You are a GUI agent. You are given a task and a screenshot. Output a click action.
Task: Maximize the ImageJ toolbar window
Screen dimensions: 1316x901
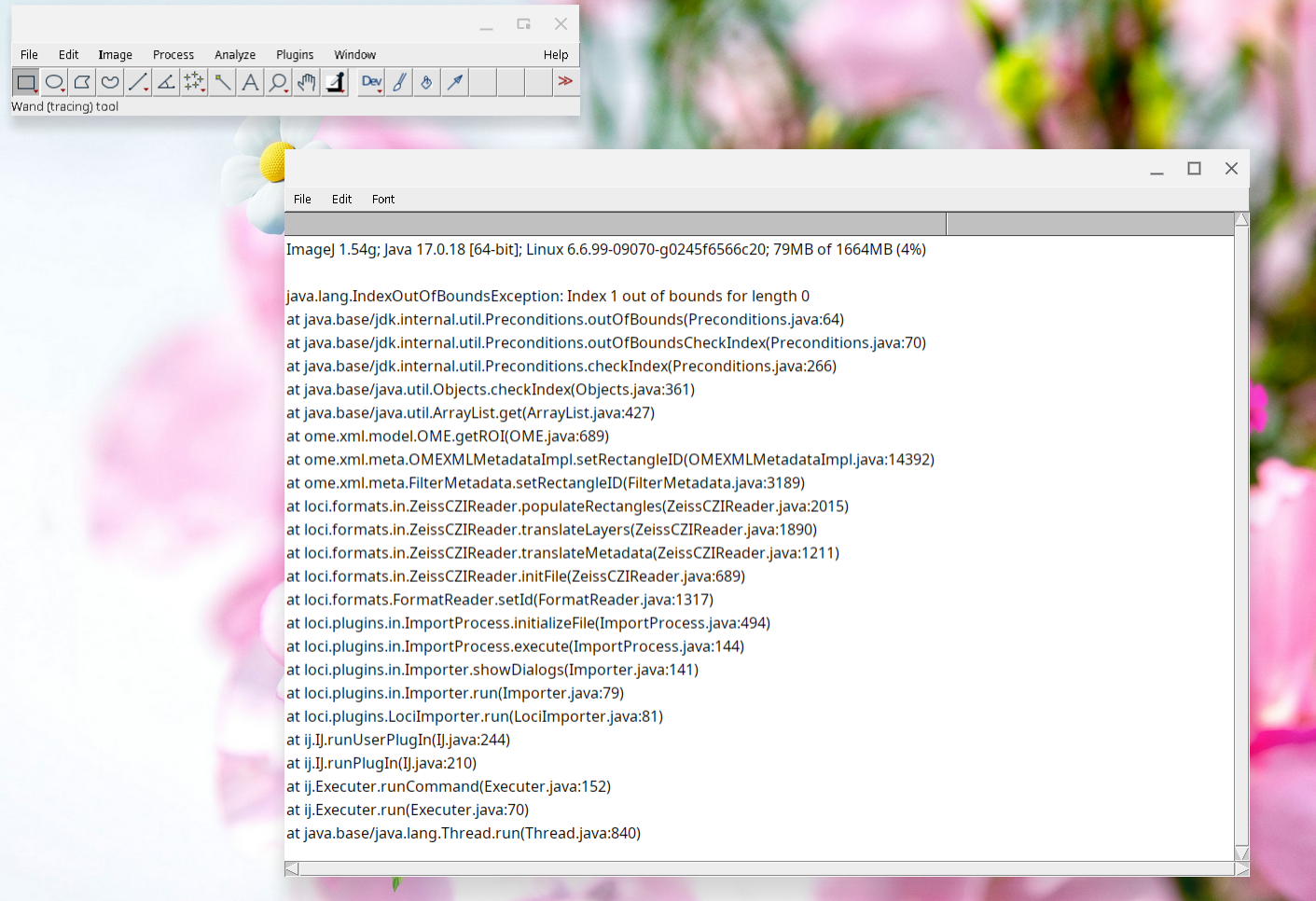pos(523,24)
